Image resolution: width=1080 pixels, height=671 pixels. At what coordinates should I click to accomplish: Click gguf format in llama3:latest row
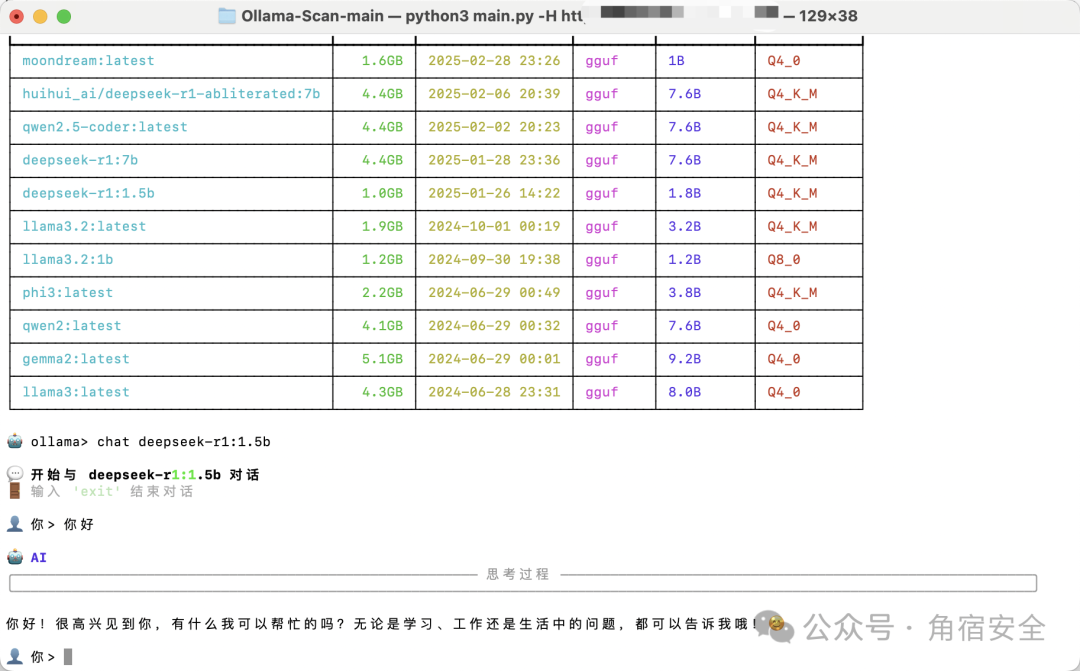601,392
